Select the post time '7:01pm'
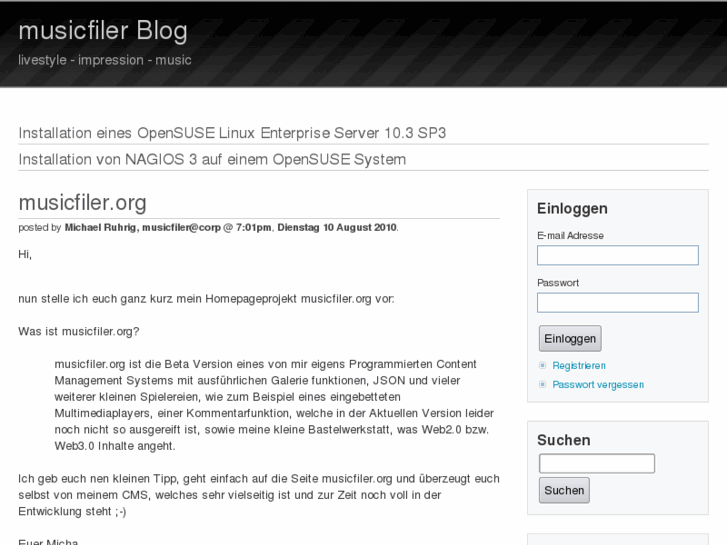The image size is (727, 545). [253, 228]
